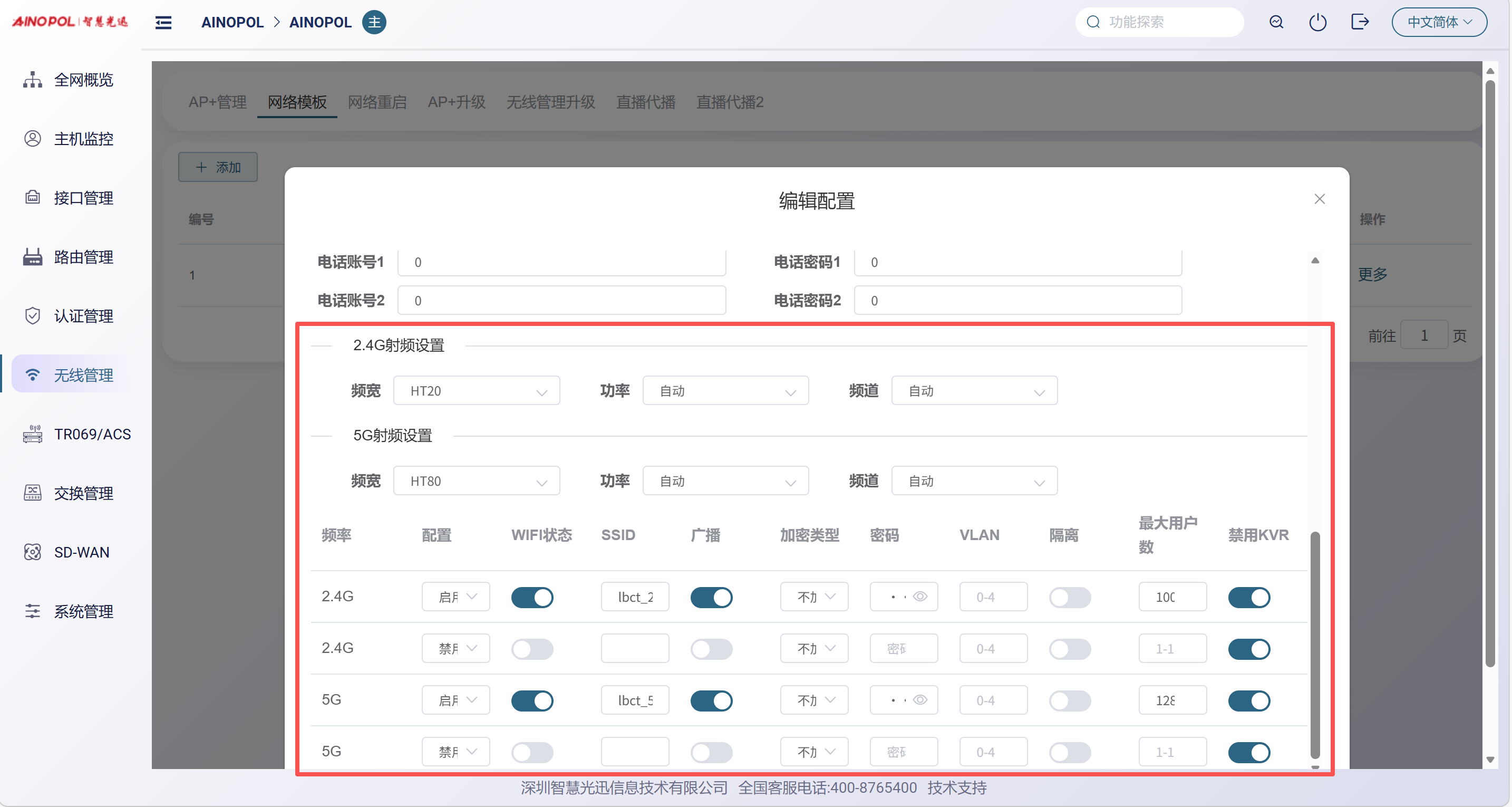
Task: Open TR069/ACS from the sidebar
Action: click(x=92, y=434)
